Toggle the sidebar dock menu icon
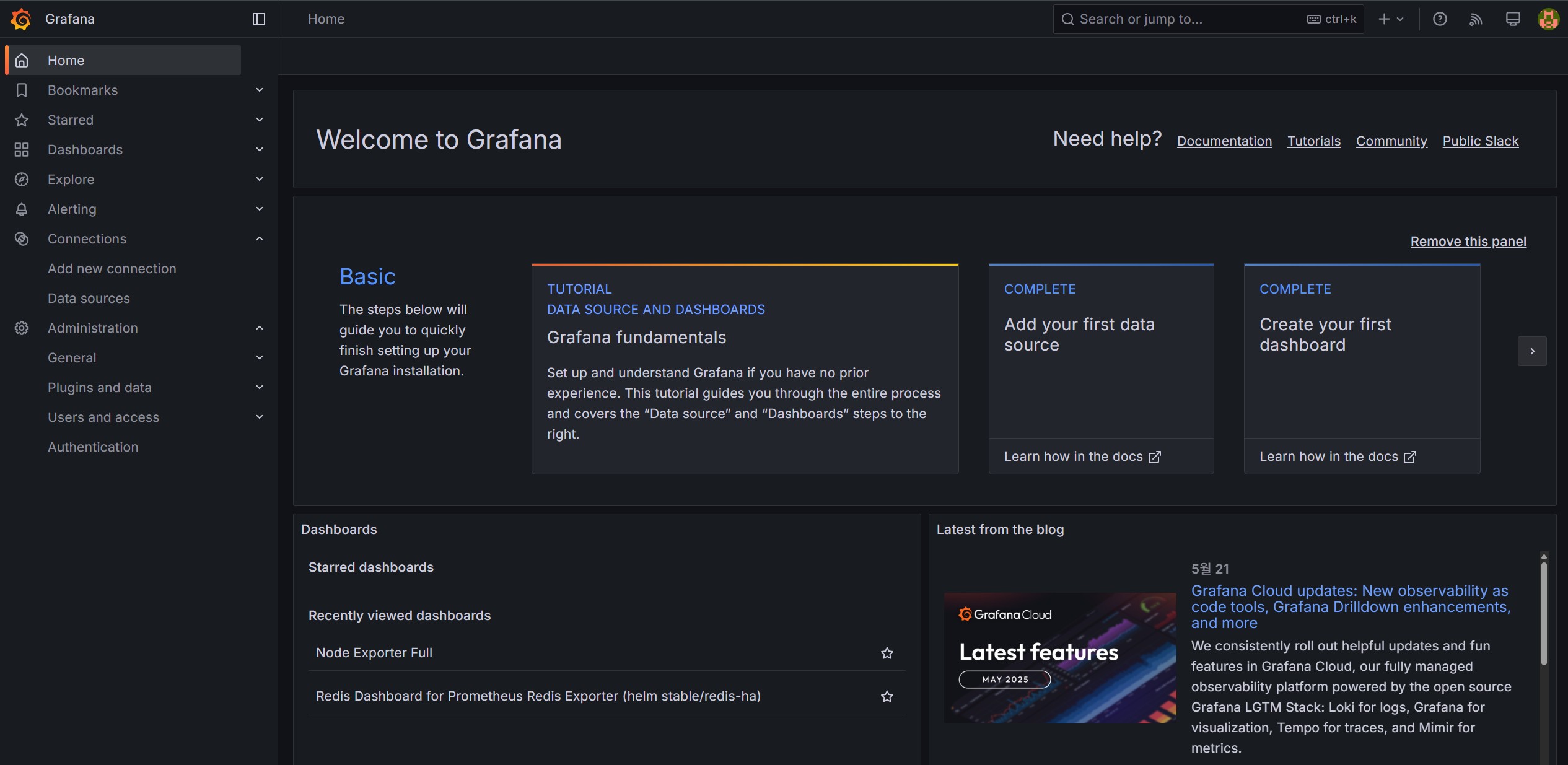 [259, 19]
